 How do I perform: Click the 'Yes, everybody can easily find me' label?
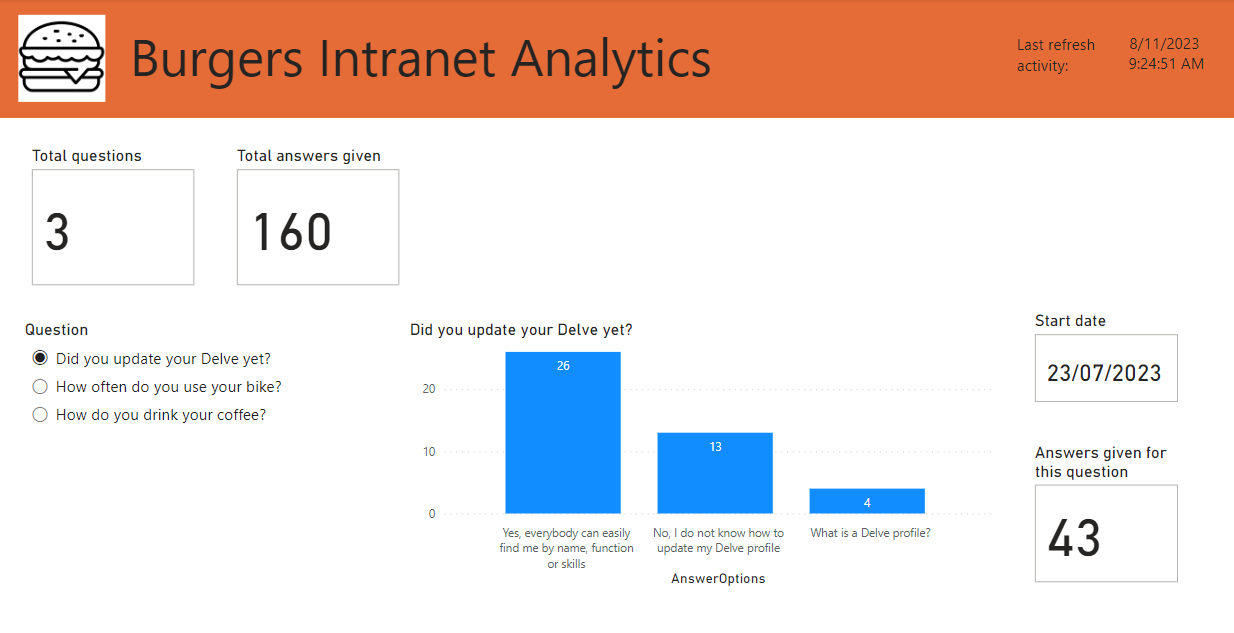pyautogui.click(x=566, y=548)
